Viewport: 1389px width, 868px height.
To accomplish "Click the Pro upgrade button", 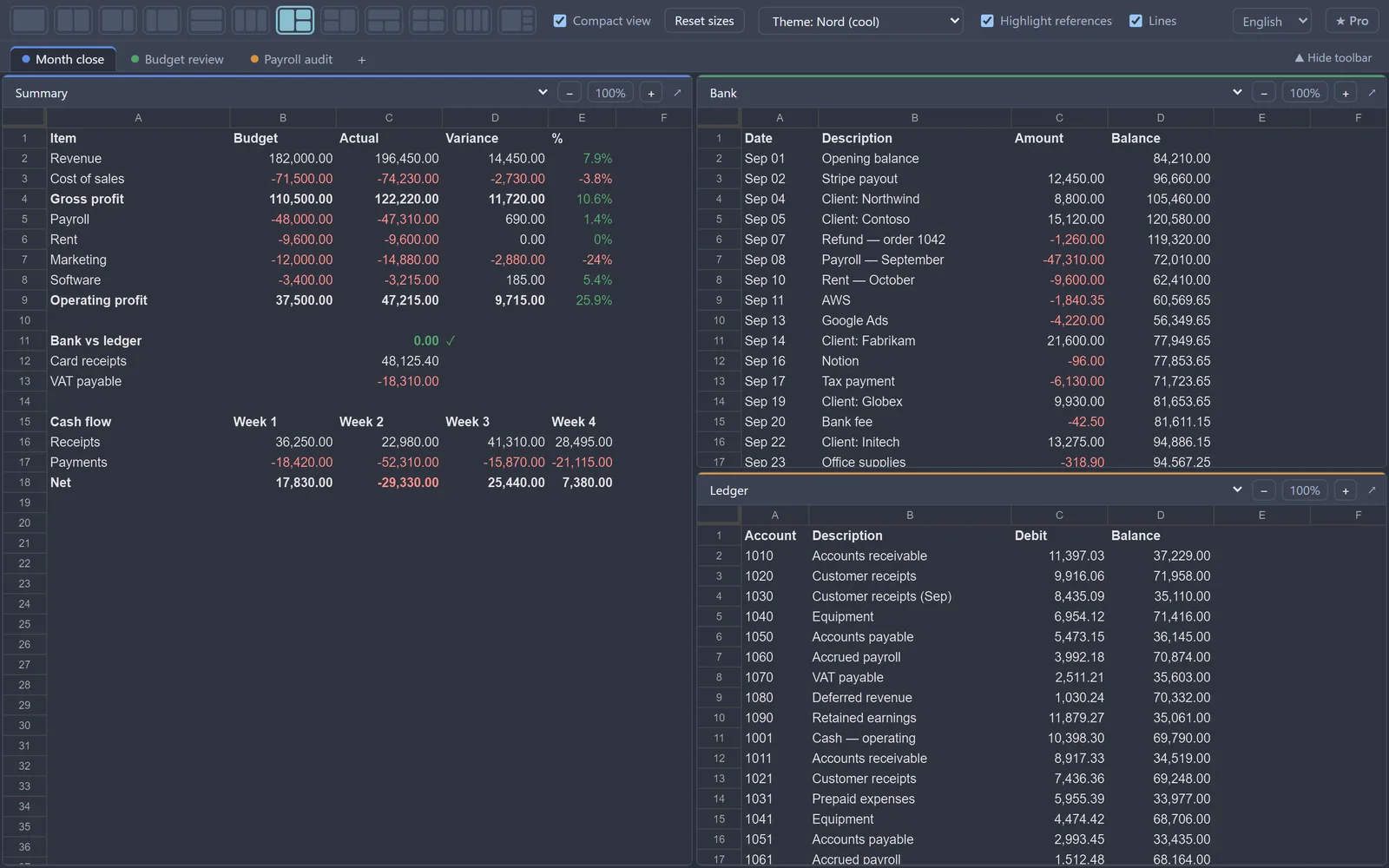I will 1352,21.
